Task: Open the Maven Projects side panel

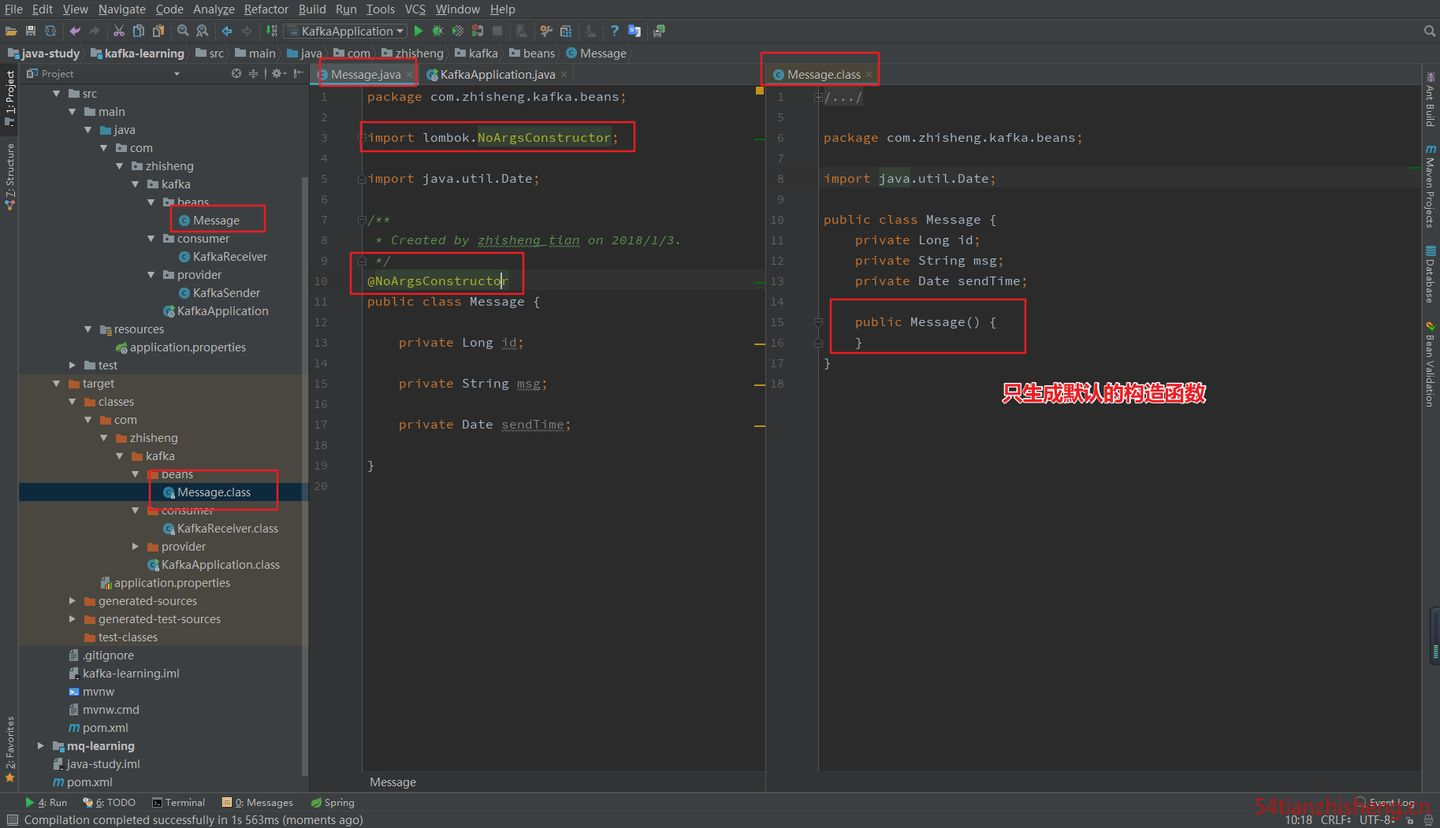Action: [x=1430, y=187]
